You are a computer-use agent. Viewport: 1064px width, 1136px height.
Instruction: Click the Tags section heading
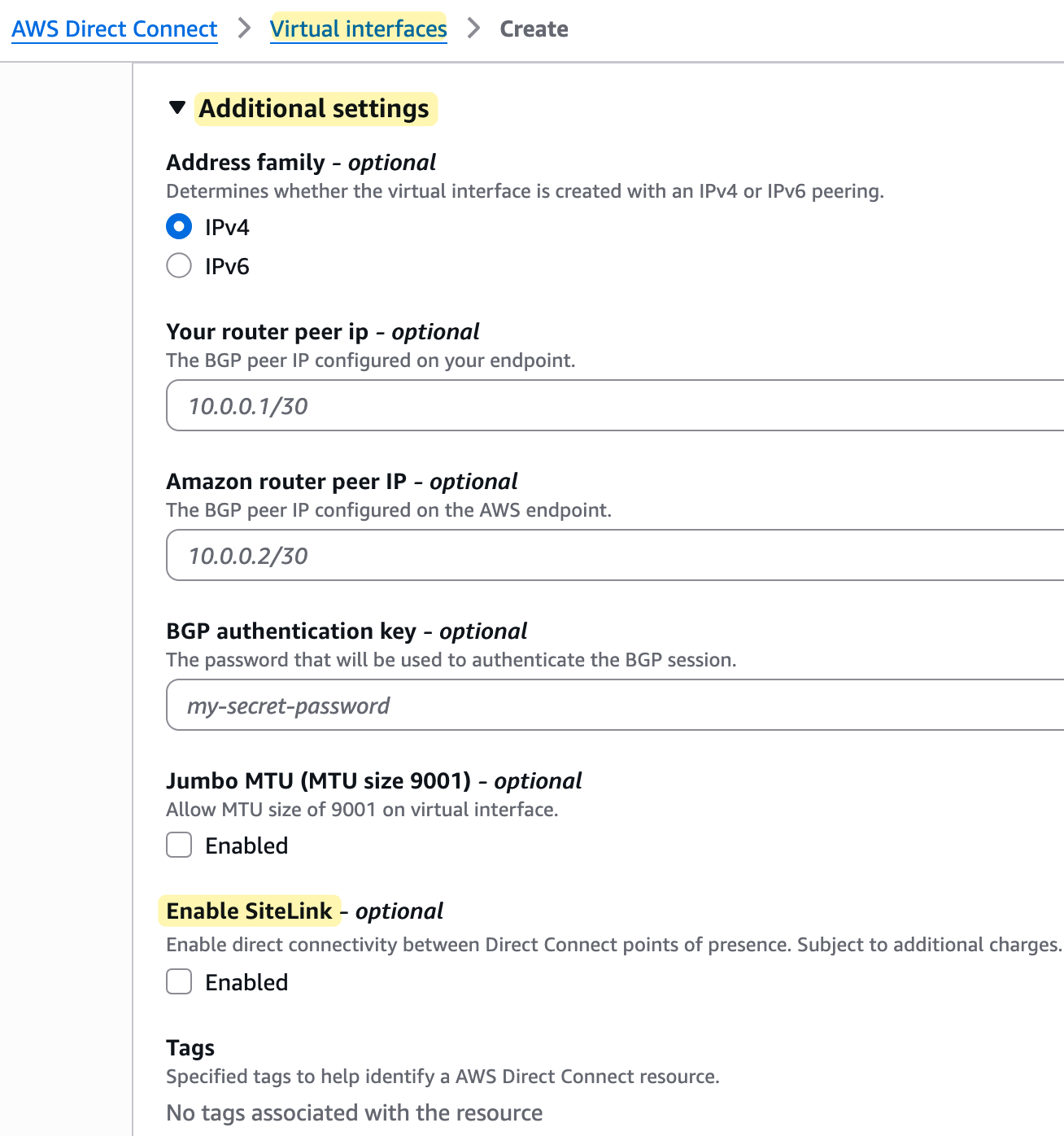click(190, 1047)
